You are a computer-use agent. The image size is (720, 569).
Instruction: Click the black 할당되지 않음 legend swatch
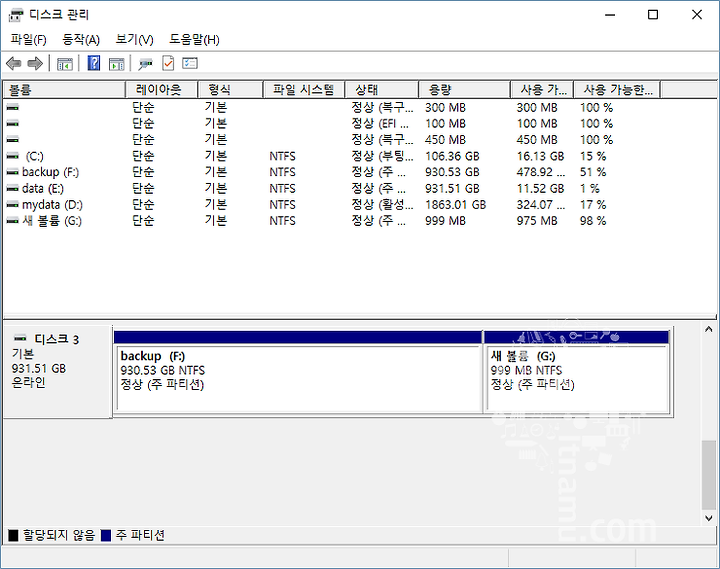point(13,535)
